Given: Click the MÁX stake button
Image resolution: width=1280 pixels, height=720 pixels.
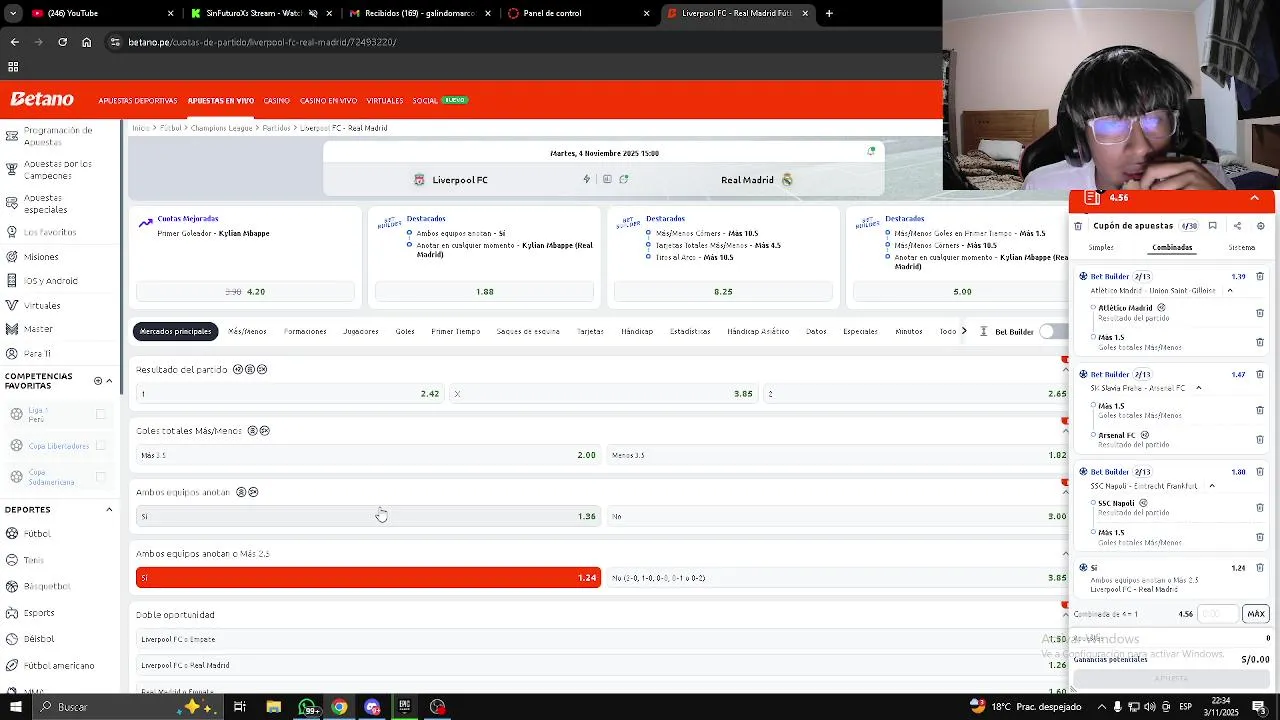Looking at the screenshot, I should tap(1256, 614).
